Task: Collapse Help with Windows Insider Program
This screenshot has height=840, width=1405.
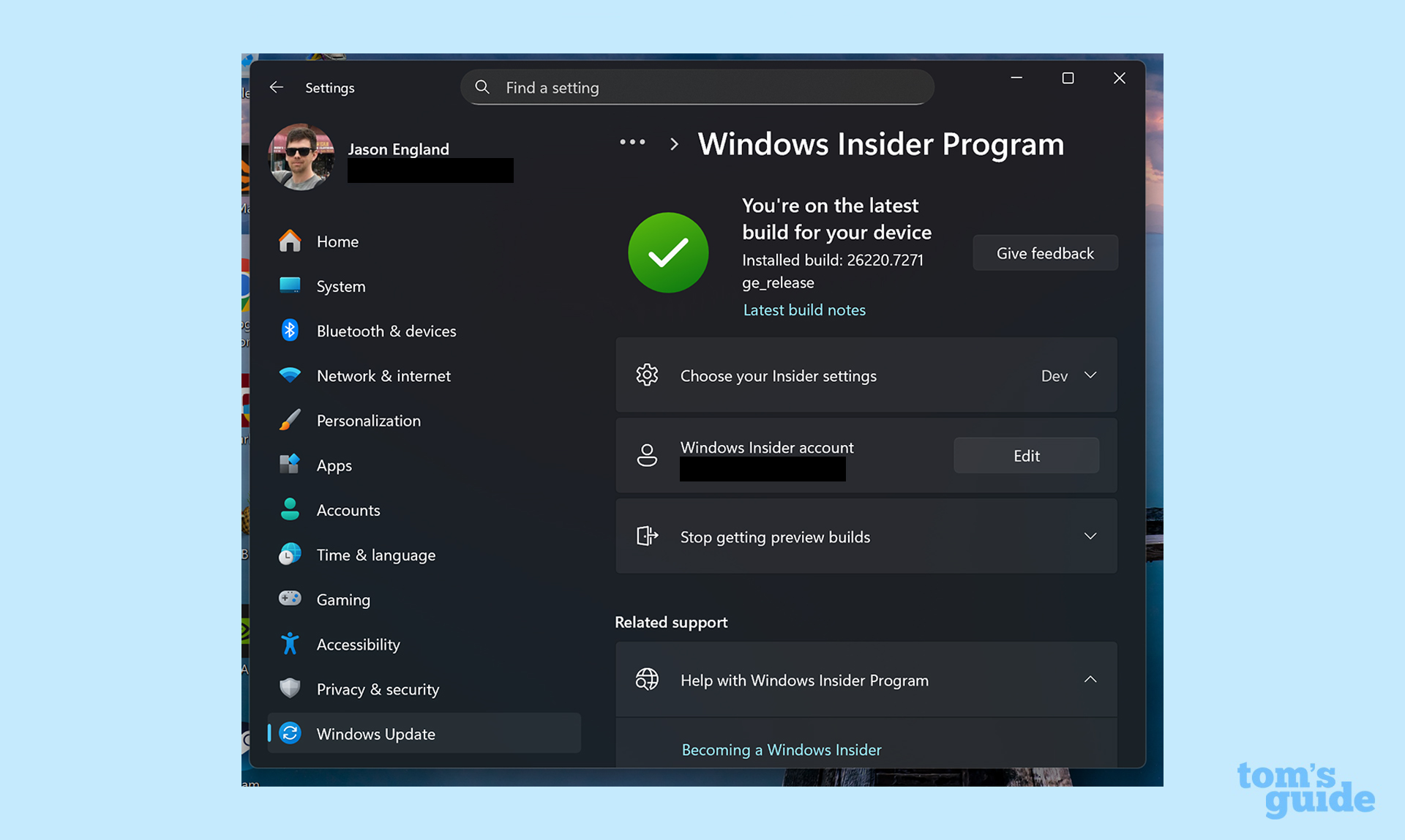Action: click(1090, 680)
